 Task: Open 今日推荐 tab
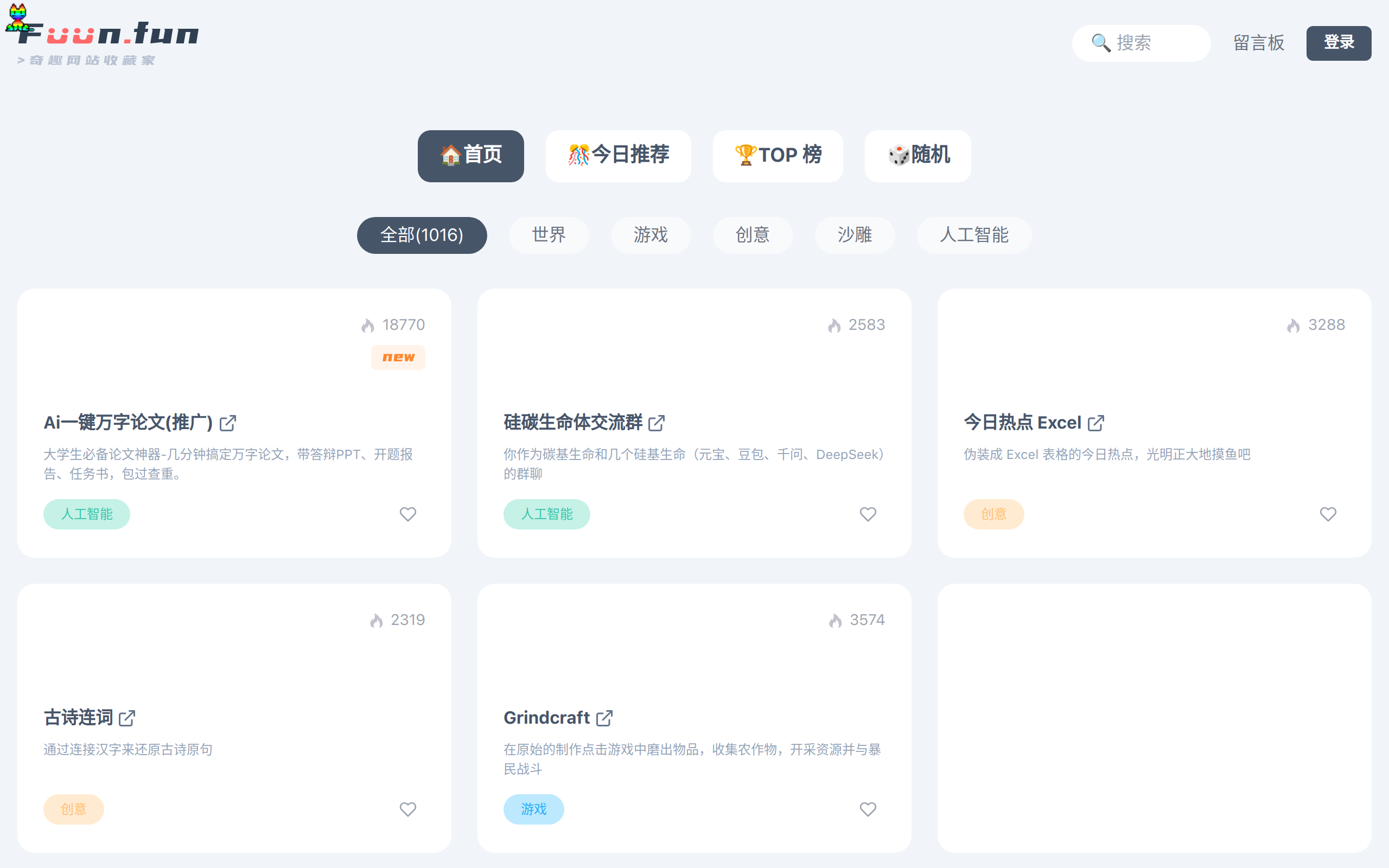(x=618, y=156)
